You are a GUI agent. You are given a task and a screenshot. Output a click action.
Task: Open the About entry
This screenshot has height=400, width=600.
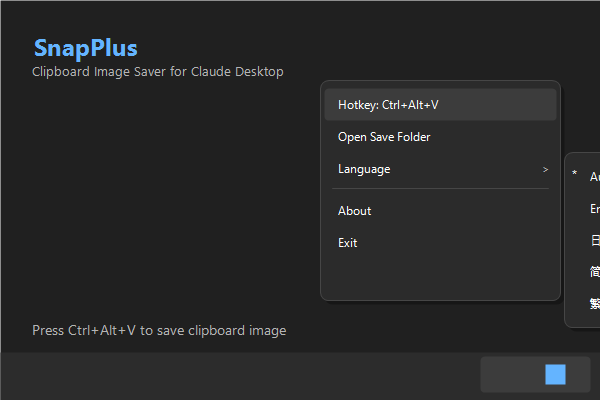(x=355, y=211)
